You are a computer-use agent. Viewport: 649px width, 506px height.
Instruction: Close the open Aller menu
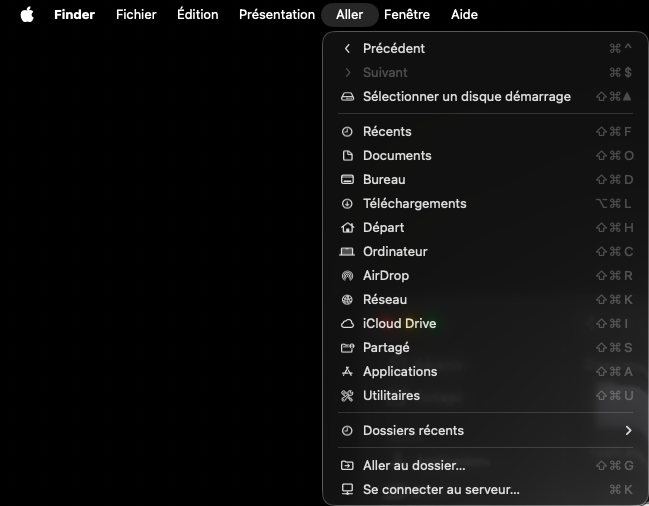(x=350, y=14)
